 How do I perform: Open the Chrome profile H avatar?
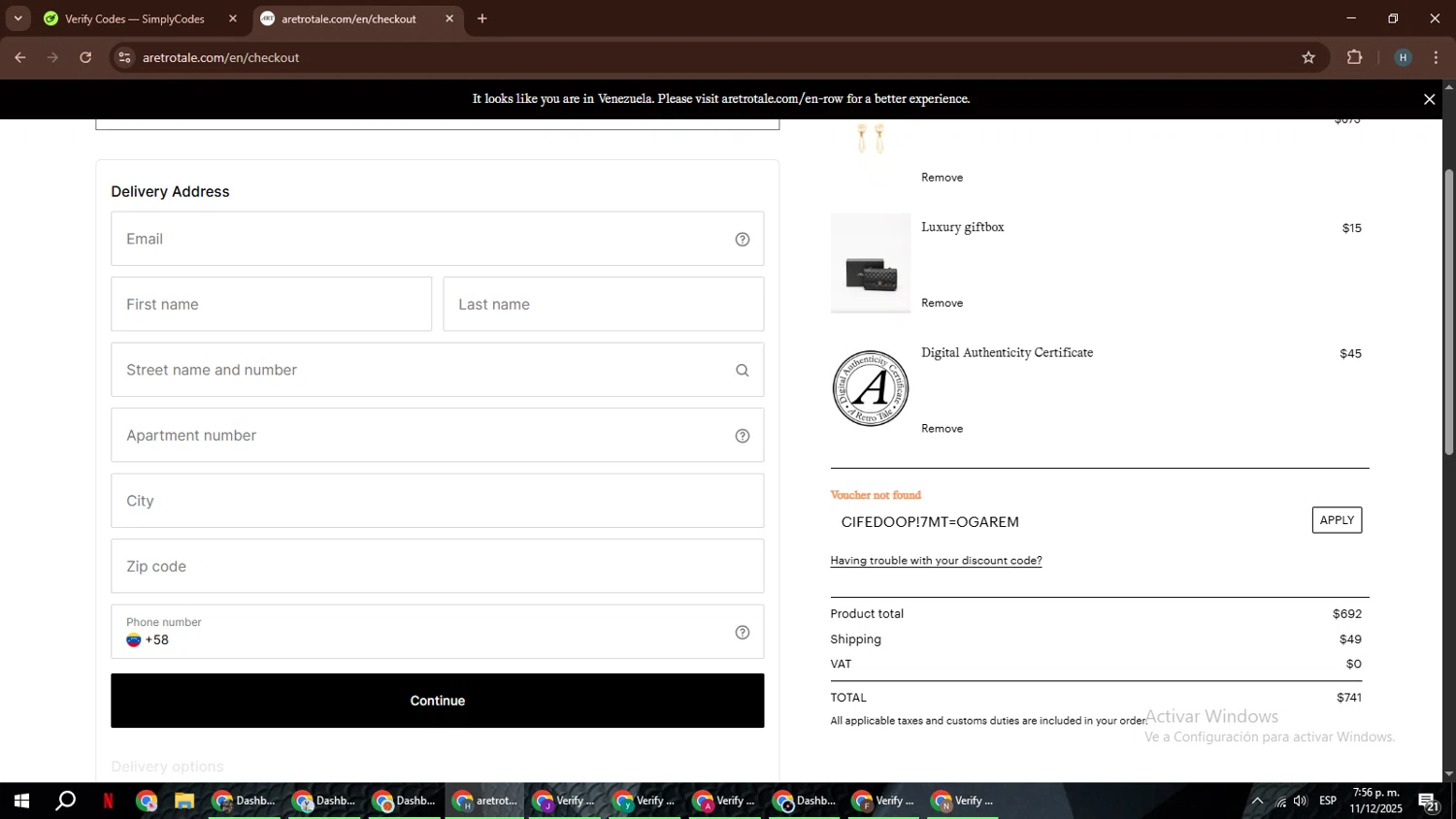click(1403, 57)
